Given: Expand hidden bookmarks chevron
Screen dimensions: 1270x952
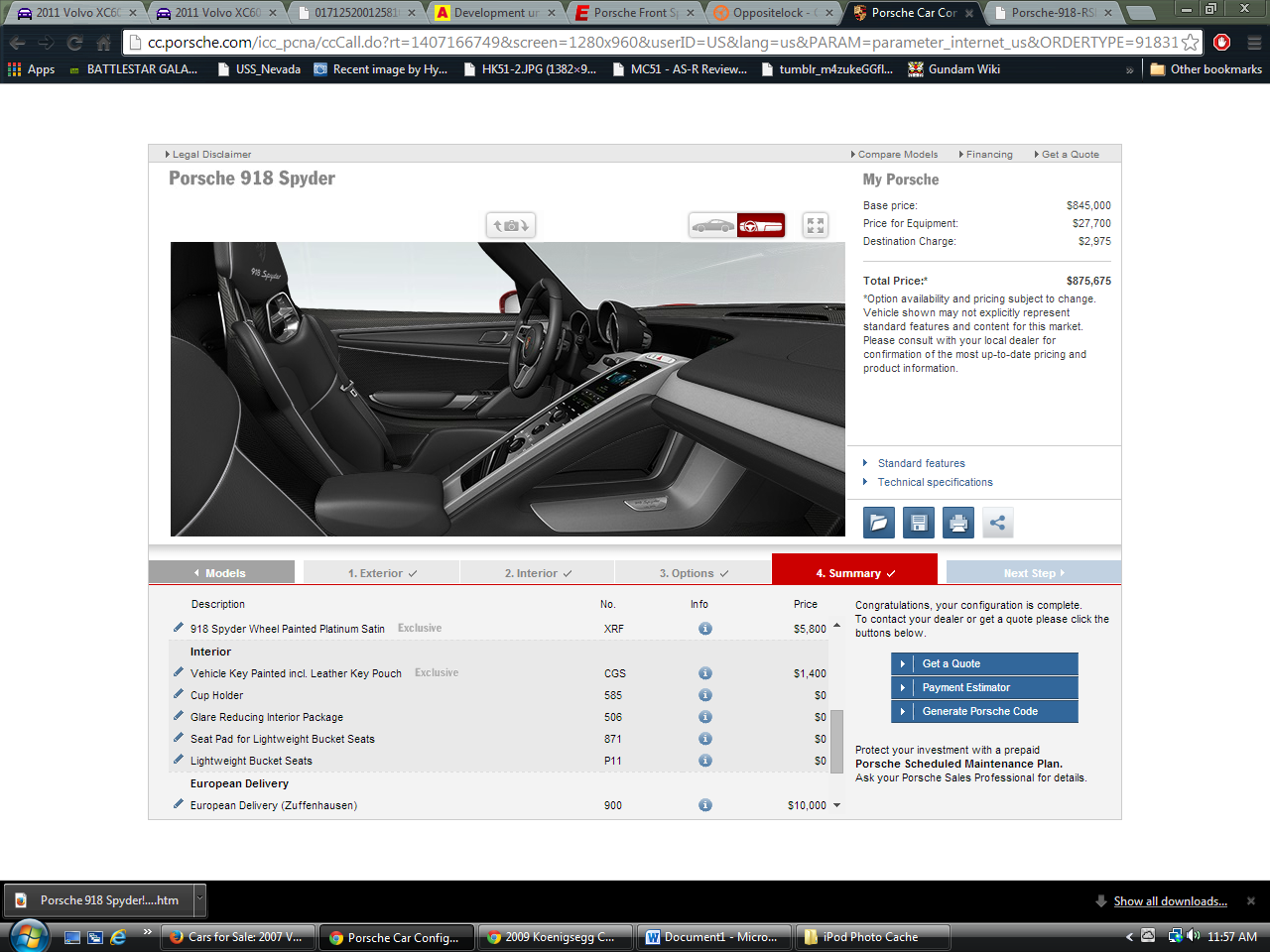Looking at the screenshot, I should (1129, 69).
